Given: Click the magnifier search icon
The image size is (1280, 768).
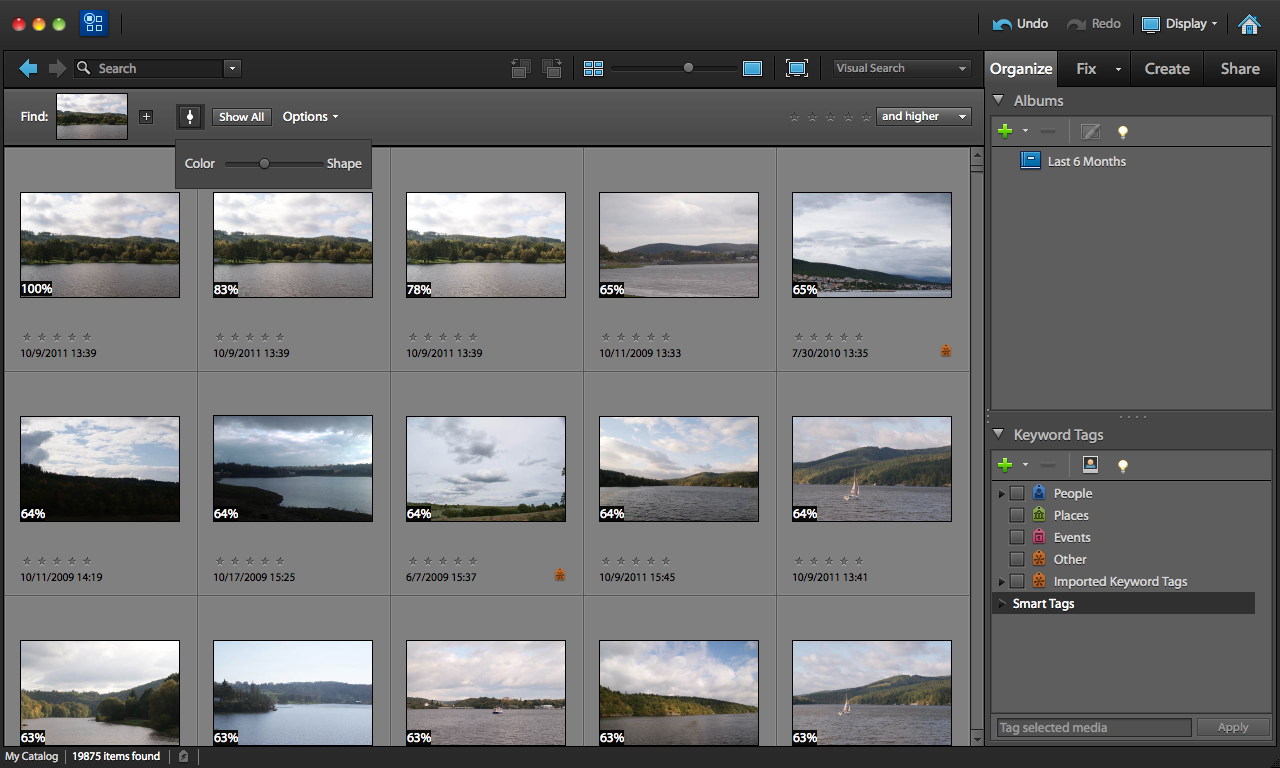Looking at the screenshot, I should point(84,68).
